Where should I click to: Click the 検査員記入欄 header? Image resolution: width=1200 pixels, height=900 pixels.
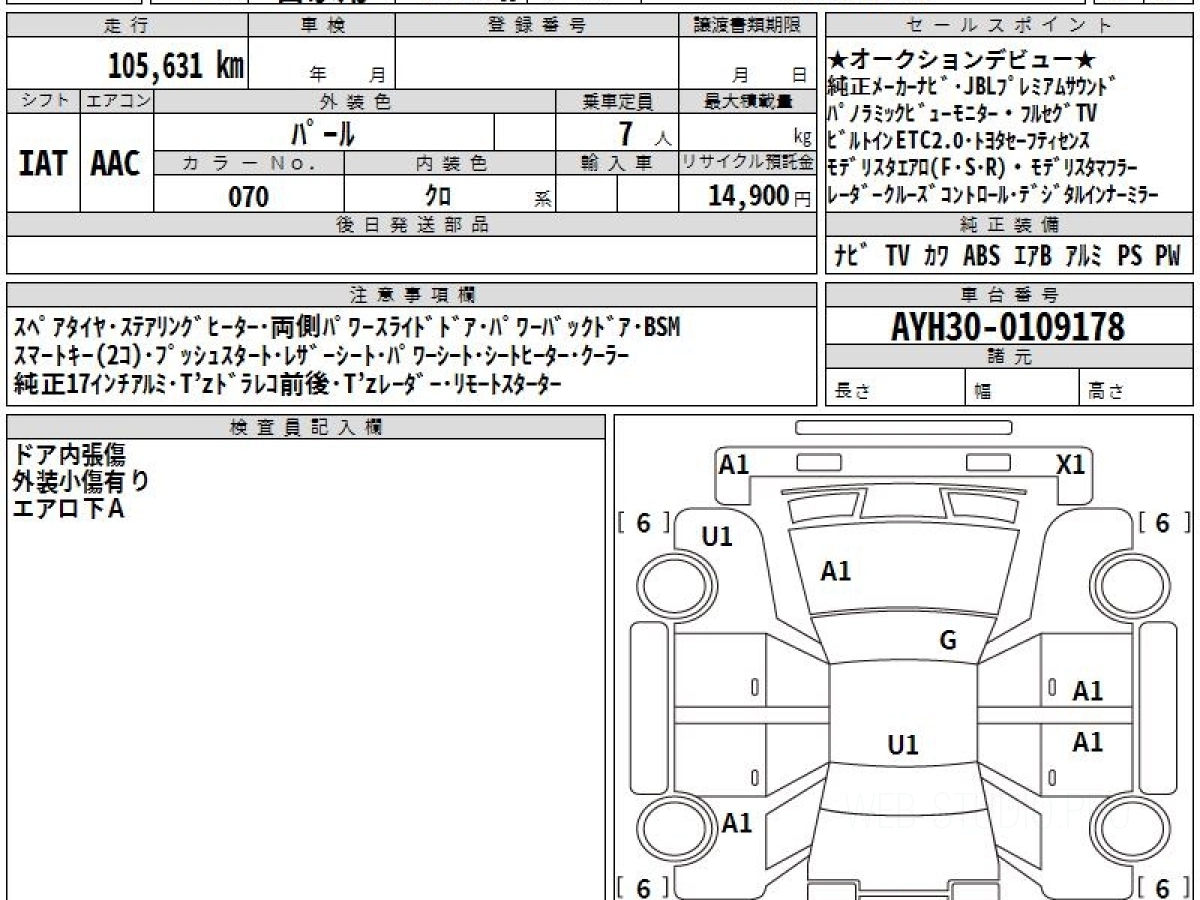[306, 426]
